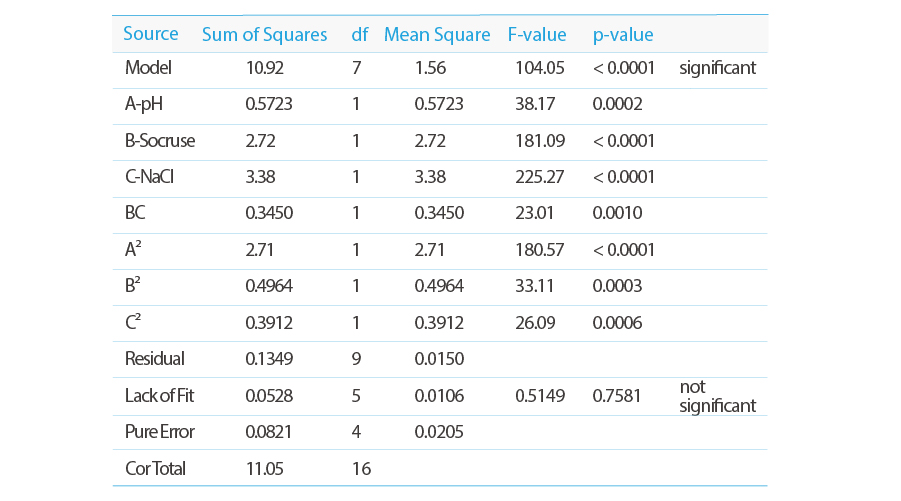
Task: Click the Lack of Fit row label
Action: click(159, 396)
